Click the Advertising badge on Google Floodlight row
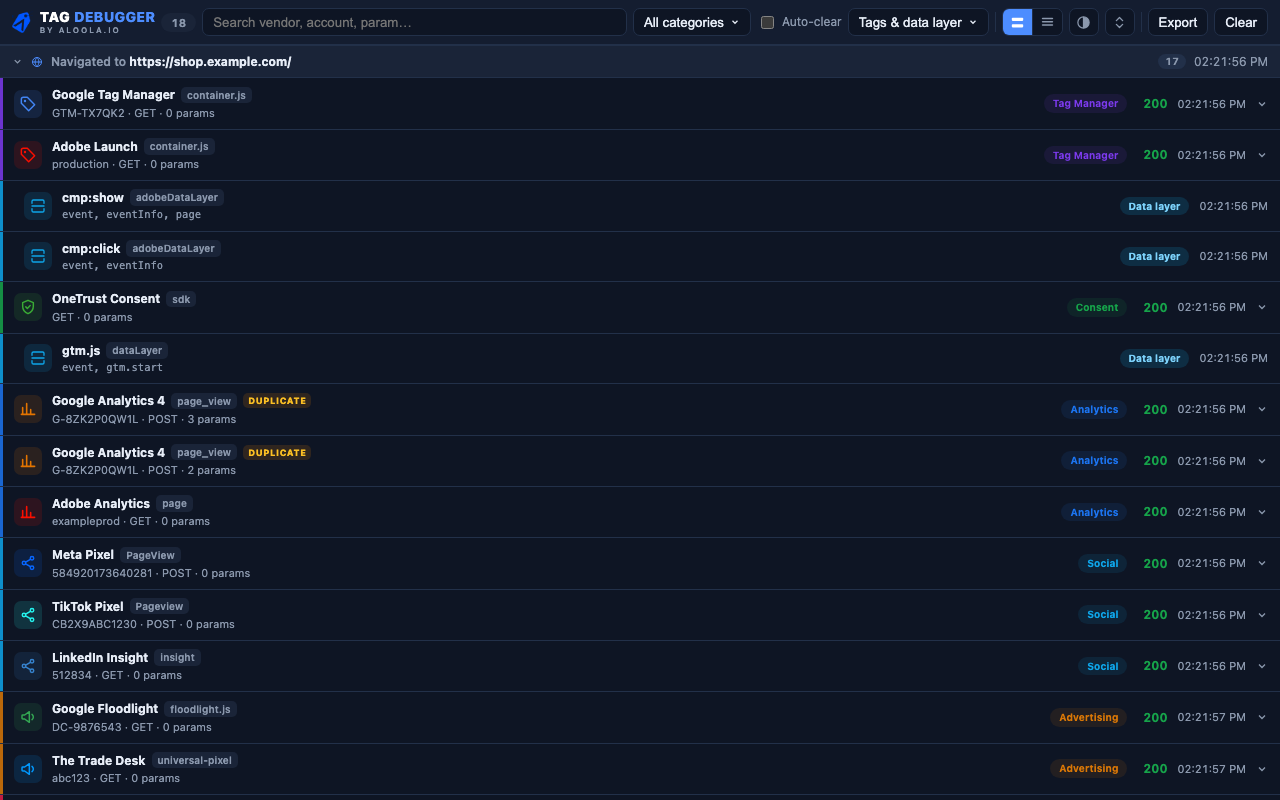 click(1088, 717)
